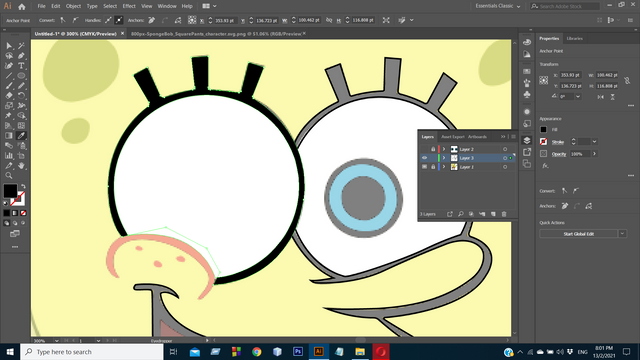
Task: Remove selected anchor points in Properties
Action: [x=565, y=206]
